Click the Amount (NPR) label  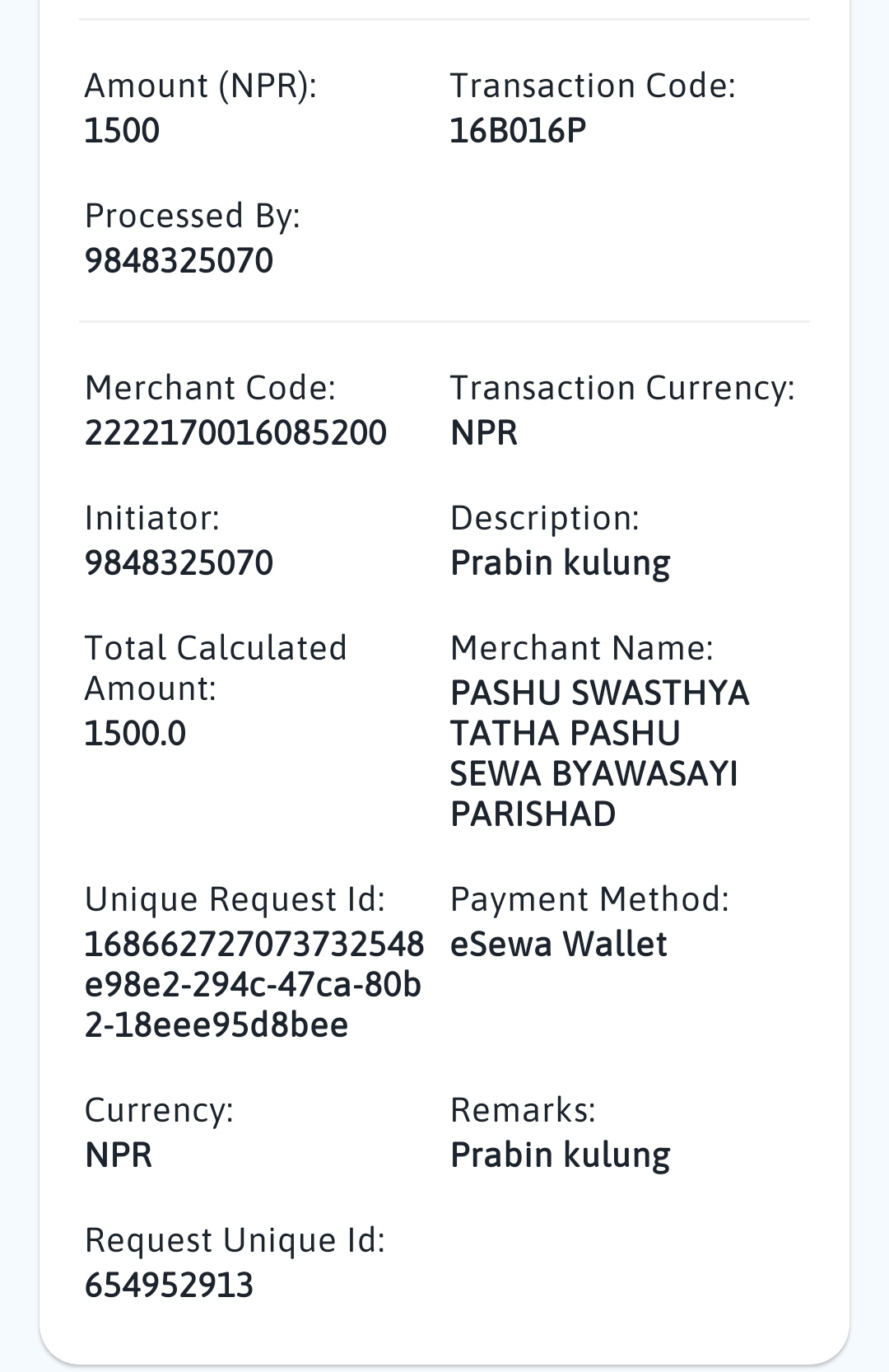coord(201,86)
